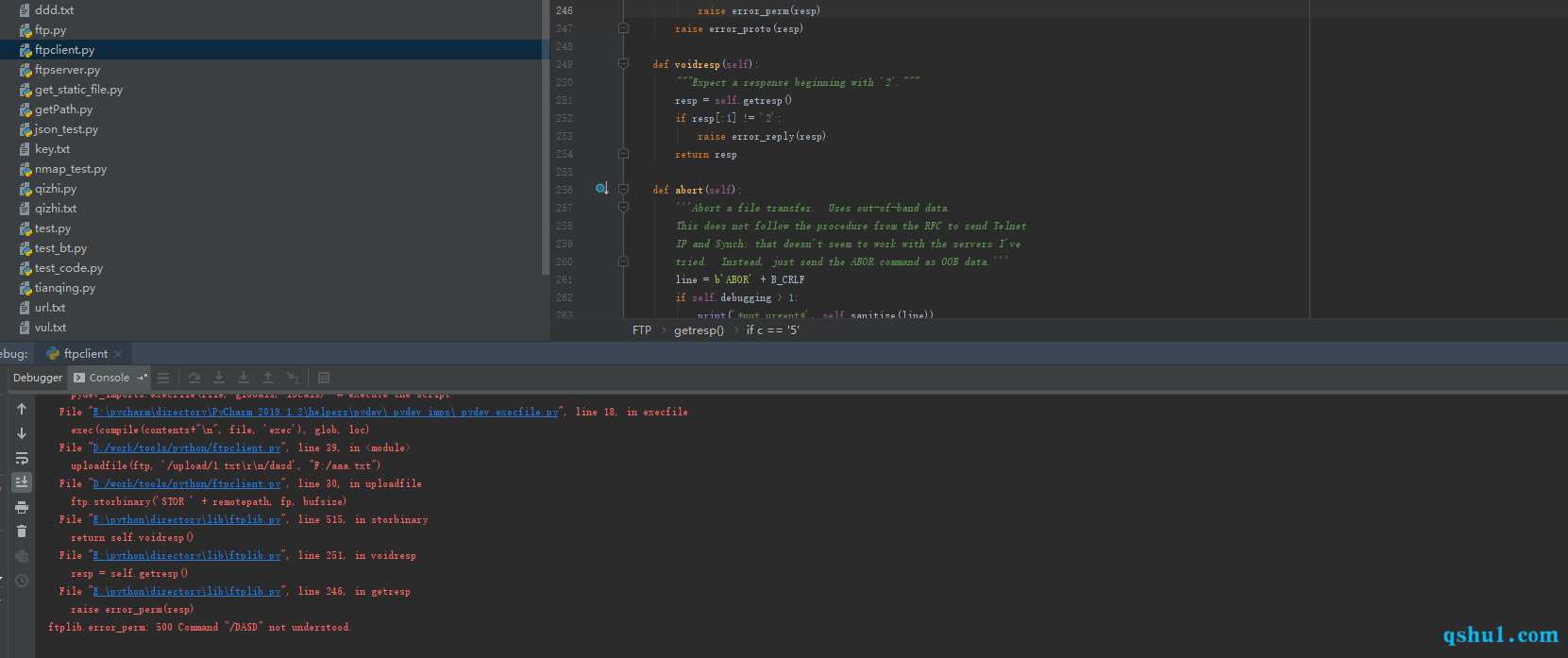Screen dimensions: 1568x658
Task: Click the Up the Stack Trace arrow
Action: tap(22, 409)
